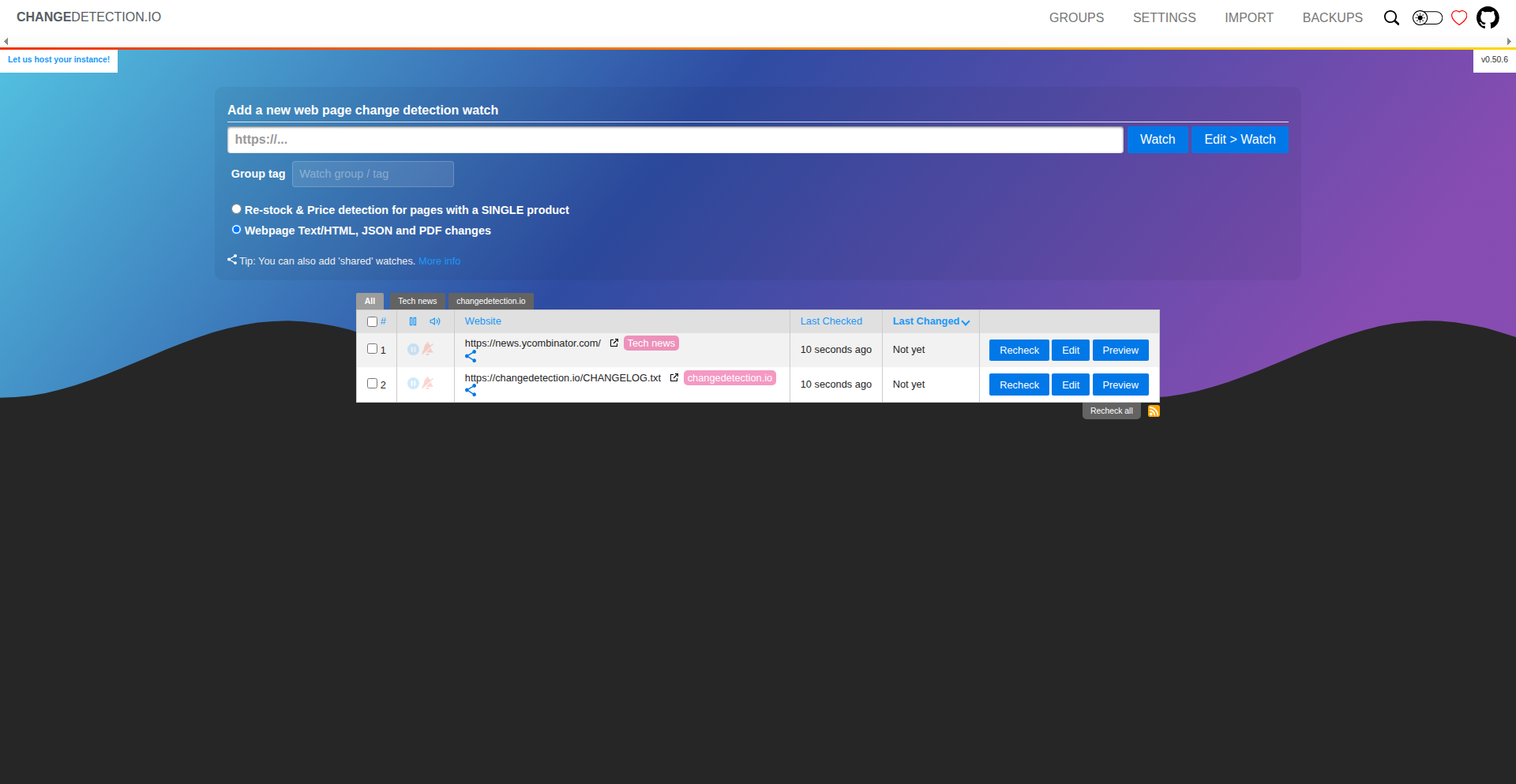
Task: Open the search magnifier icon
Action: pyautogui.click(x=1391, y=17)
